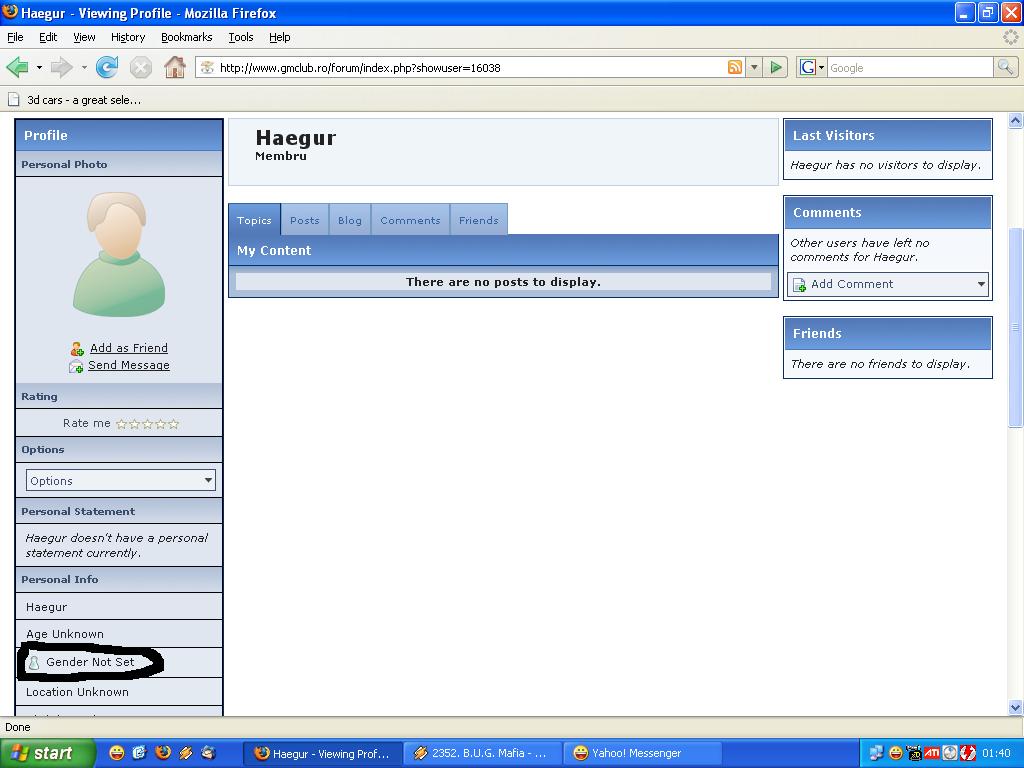The height and width of the screenshot is (768, 1024).
Task: Click the site favicon in the address bar
Action: coord(207,67)
